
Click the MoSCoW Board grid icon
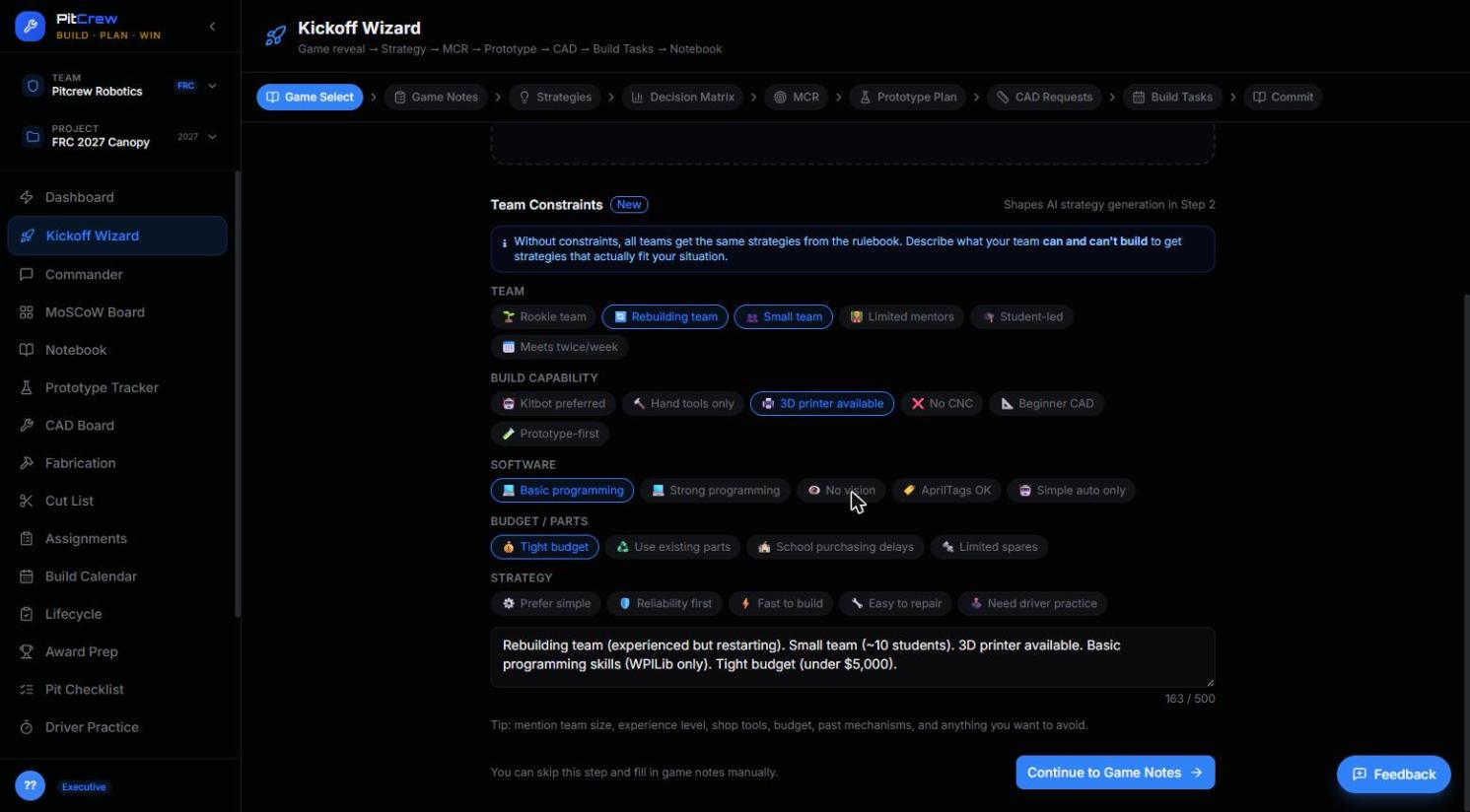(27, 312)
